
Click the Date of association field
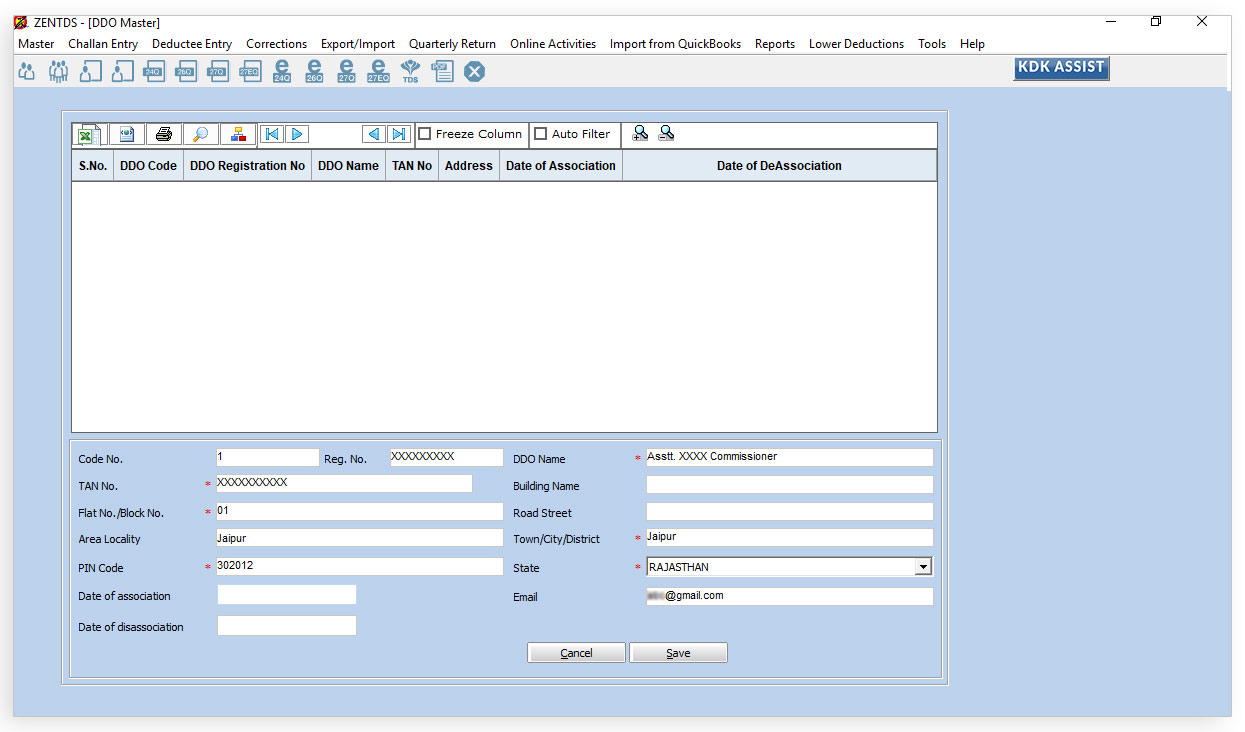pos(286,595)
